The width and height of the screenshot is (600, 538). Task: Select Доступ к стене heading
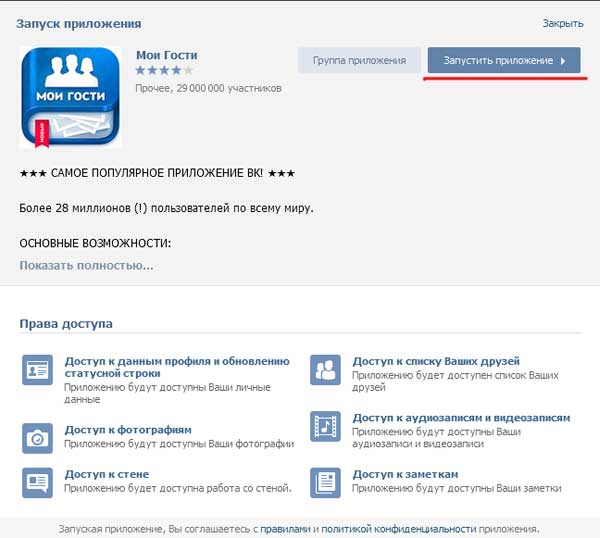click(x=108, y=474)
